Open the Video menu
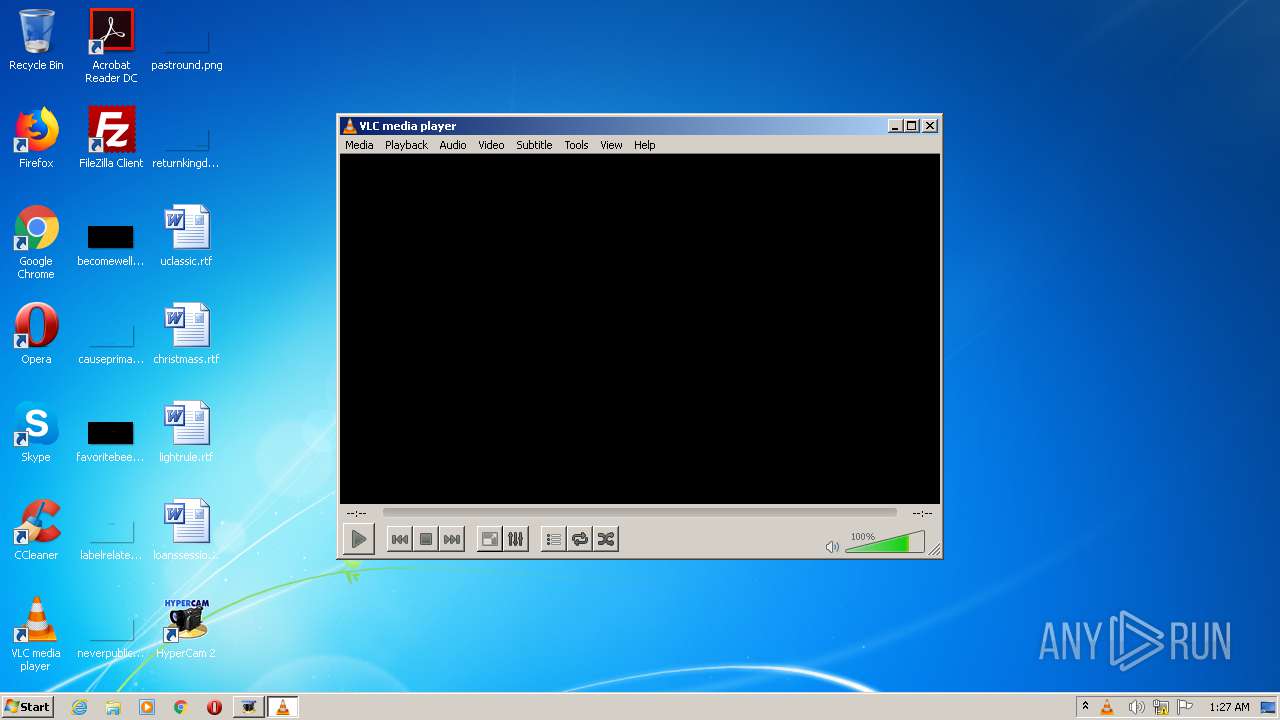Viewport: 1280px width, 720px height. (491, 145)
